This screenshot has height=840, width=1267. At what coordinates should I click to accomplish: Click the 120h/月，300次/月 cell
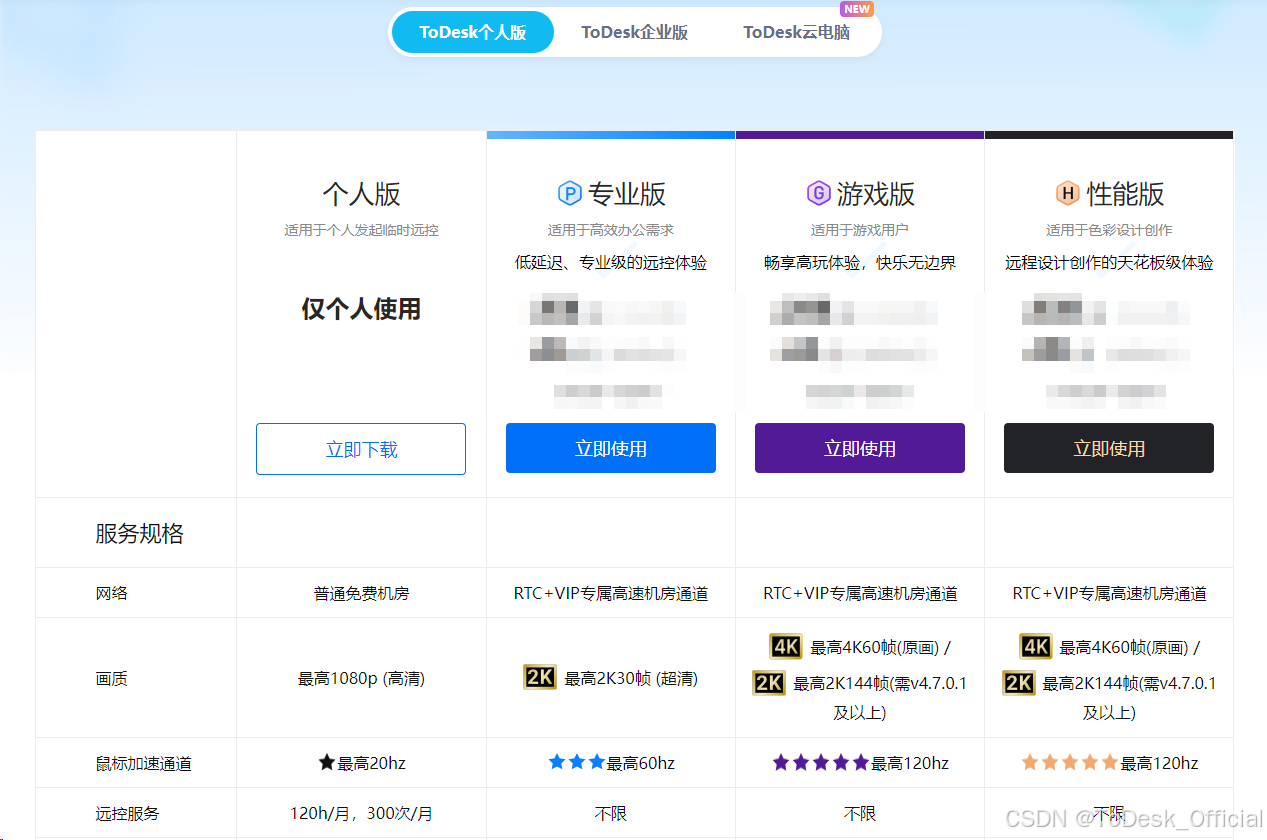coord(361,814)
